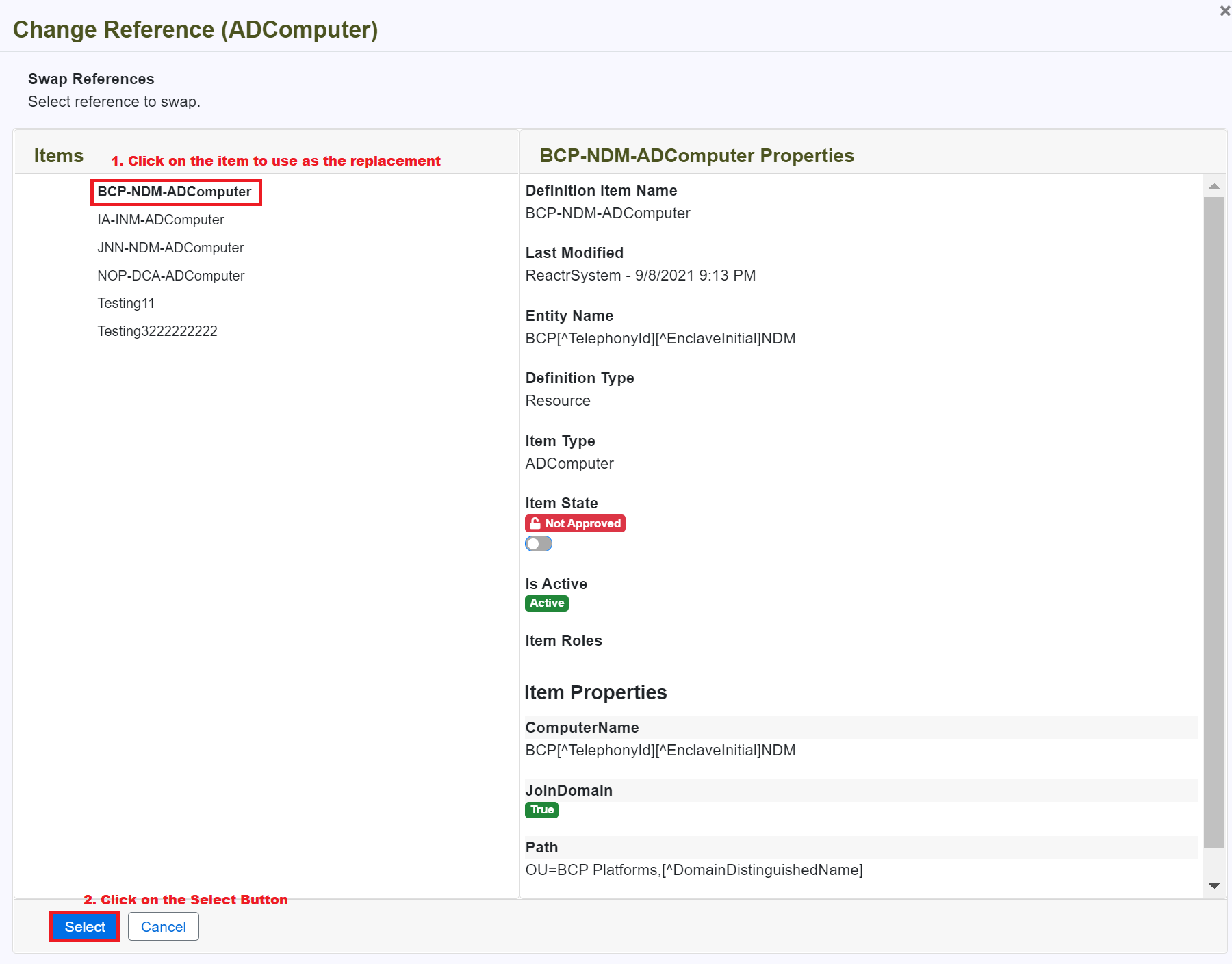Click scrollbar down arrow in Properties panel

pyautogui.click(x=1214, y=886)
